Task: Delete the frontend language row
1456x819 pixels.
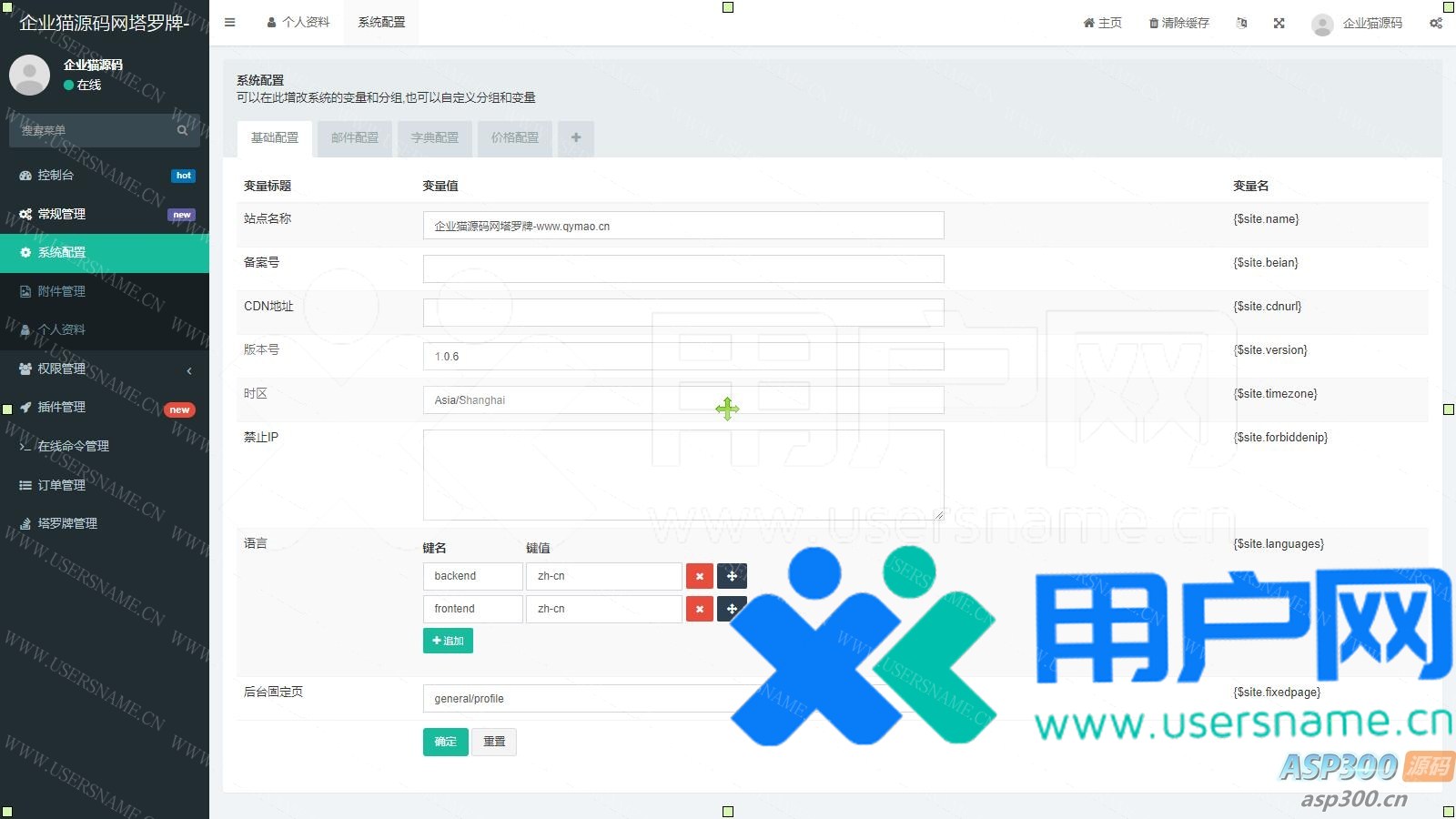Action: tap(699, 609)
